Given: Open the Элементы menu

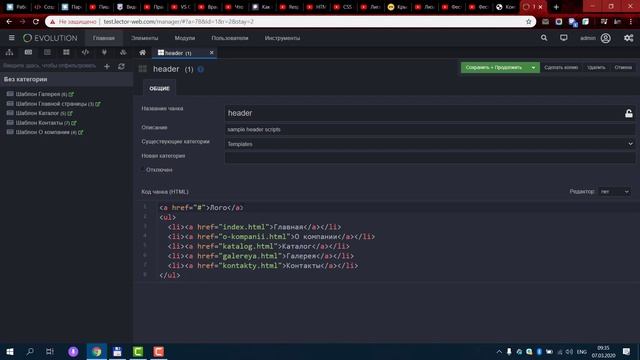Looking at the screenshot, I should point(144,38).
